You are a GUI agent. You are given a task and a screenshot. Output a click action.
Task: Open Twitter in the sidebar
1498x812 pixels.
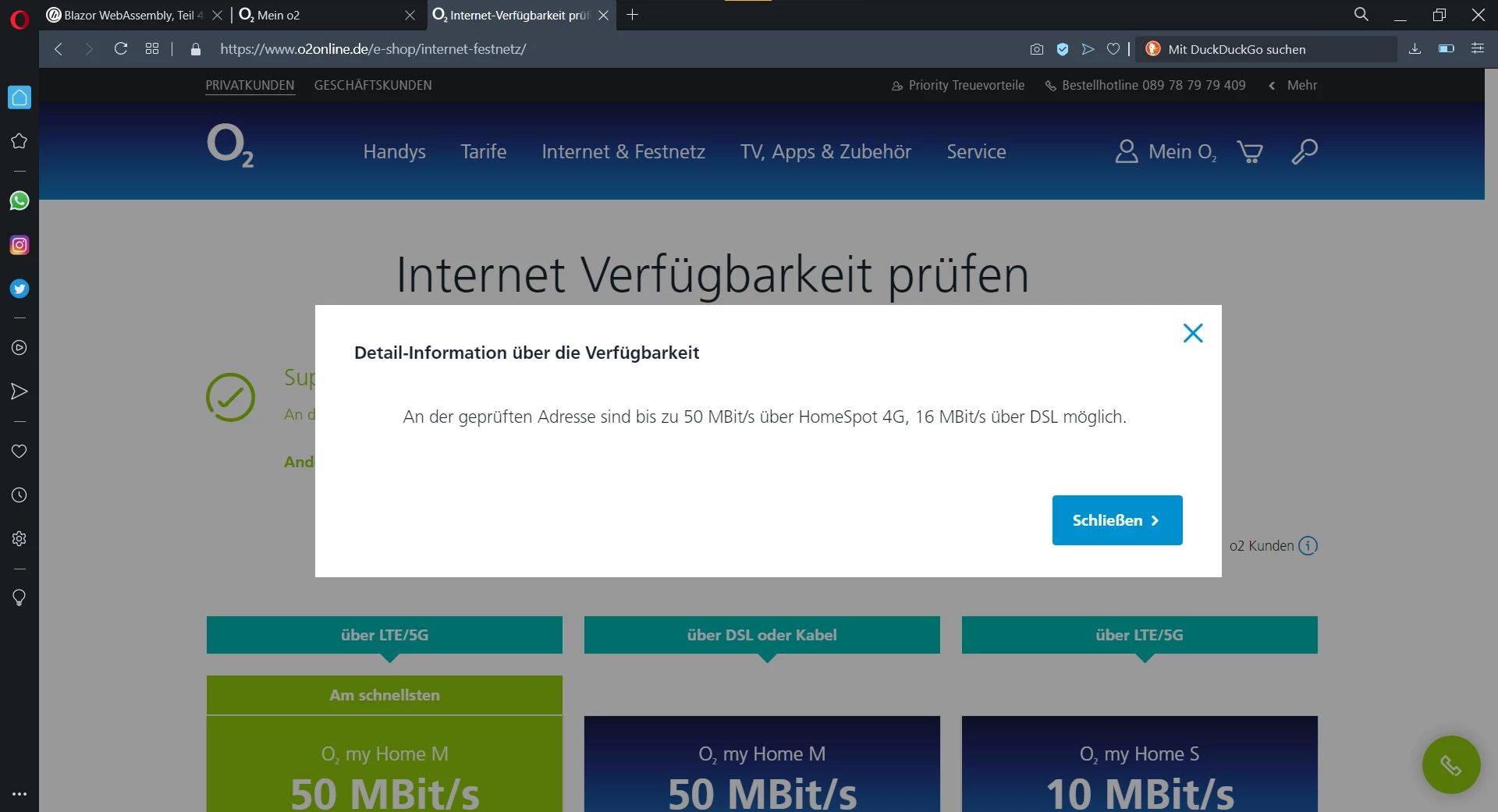[20, 289]
